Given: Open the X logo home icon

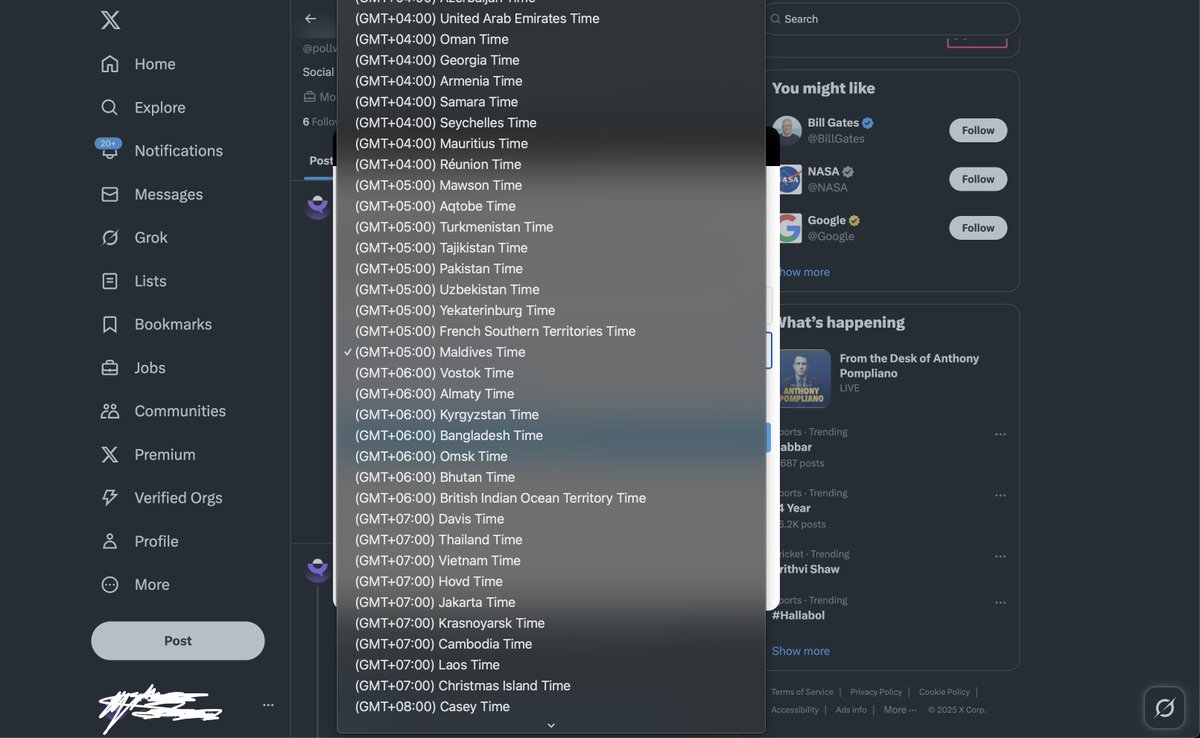Looking at the screenshot, I should click(110, 20).
